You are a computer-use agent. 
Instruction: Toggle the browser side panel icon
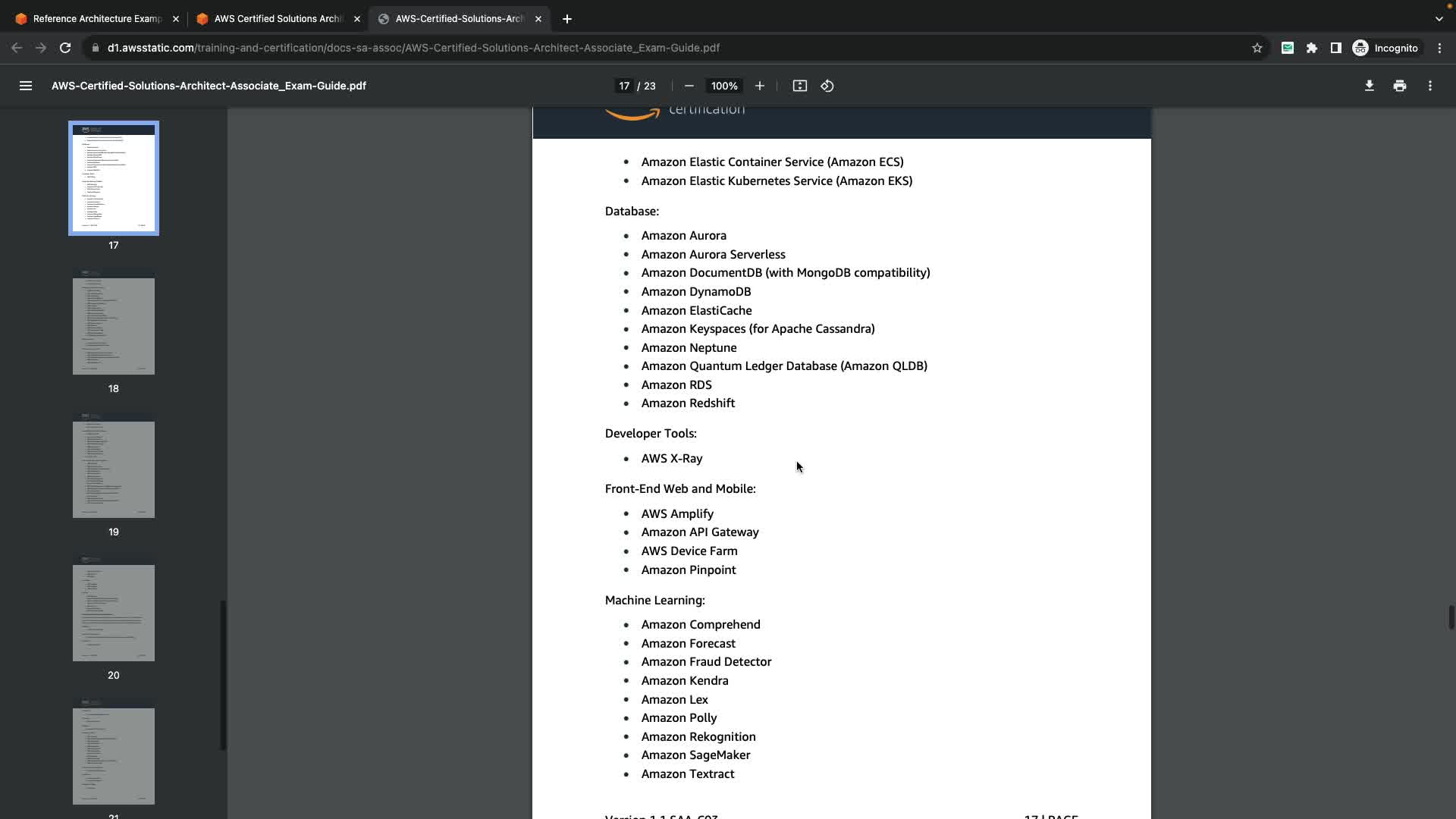point(1335,48)
